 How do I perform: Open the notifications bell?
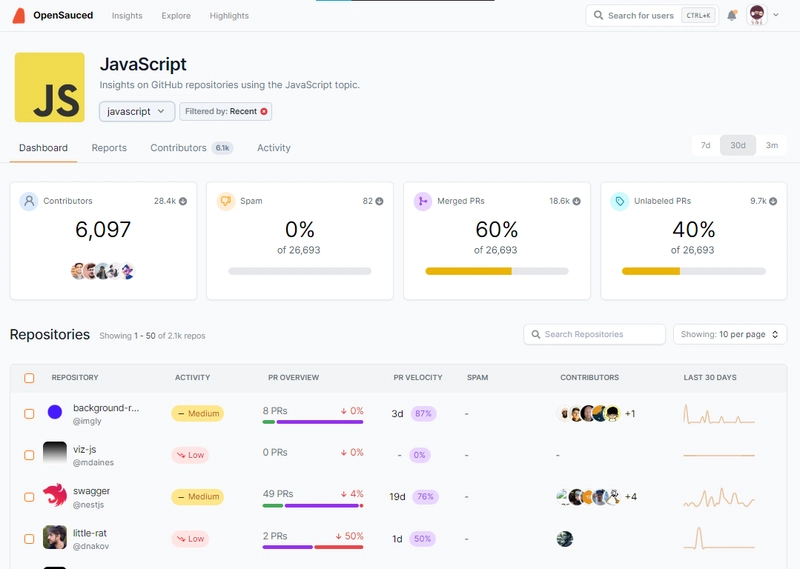tap(732, 15)
